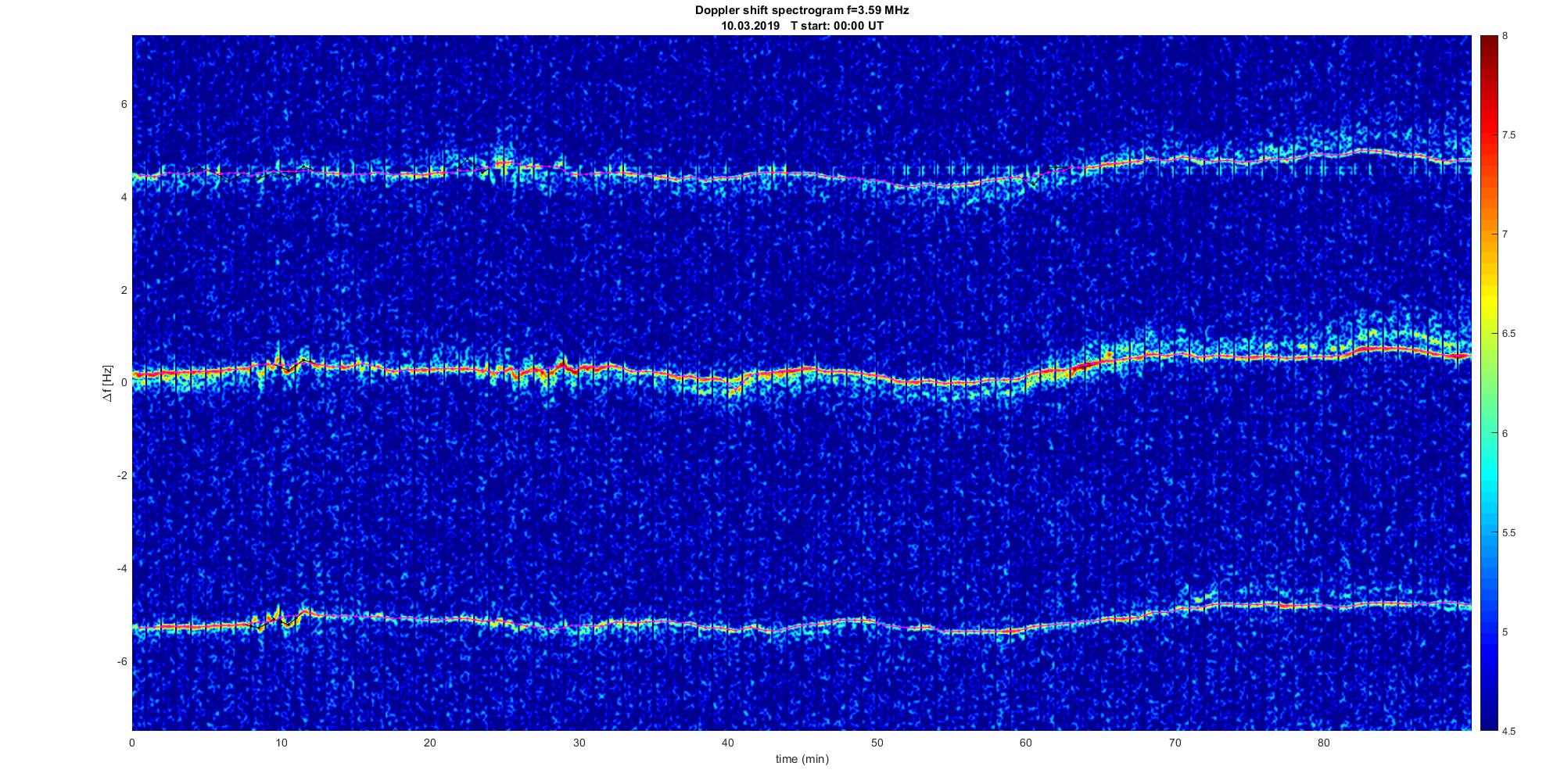The height and width of the screenshot is (784, 1564).
Task: Click the title 'Doppler shift spectrogram f=3.59 MHz'
Action: coord(802,11)
